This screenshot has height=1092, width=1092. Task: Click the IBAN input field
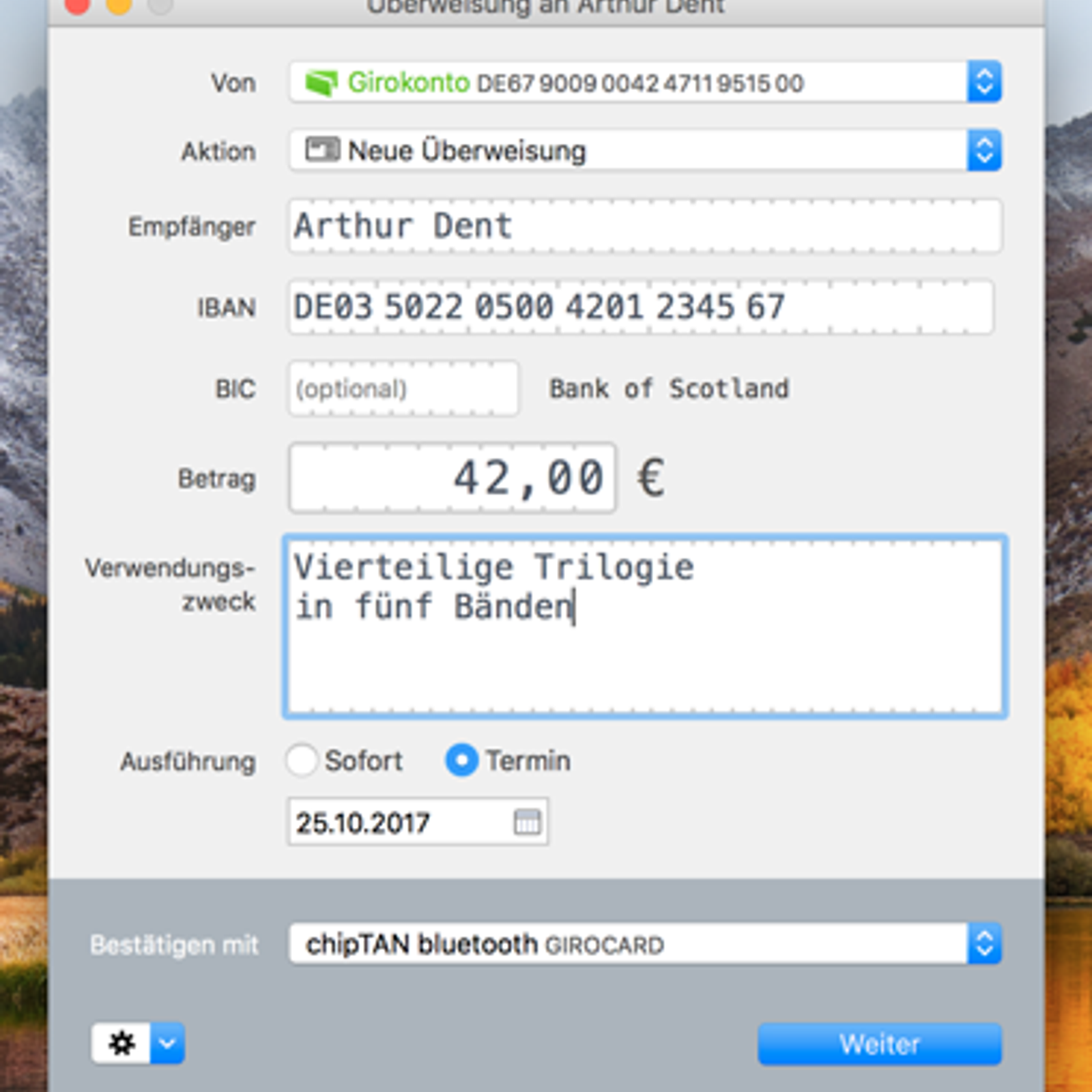[640, 306]
